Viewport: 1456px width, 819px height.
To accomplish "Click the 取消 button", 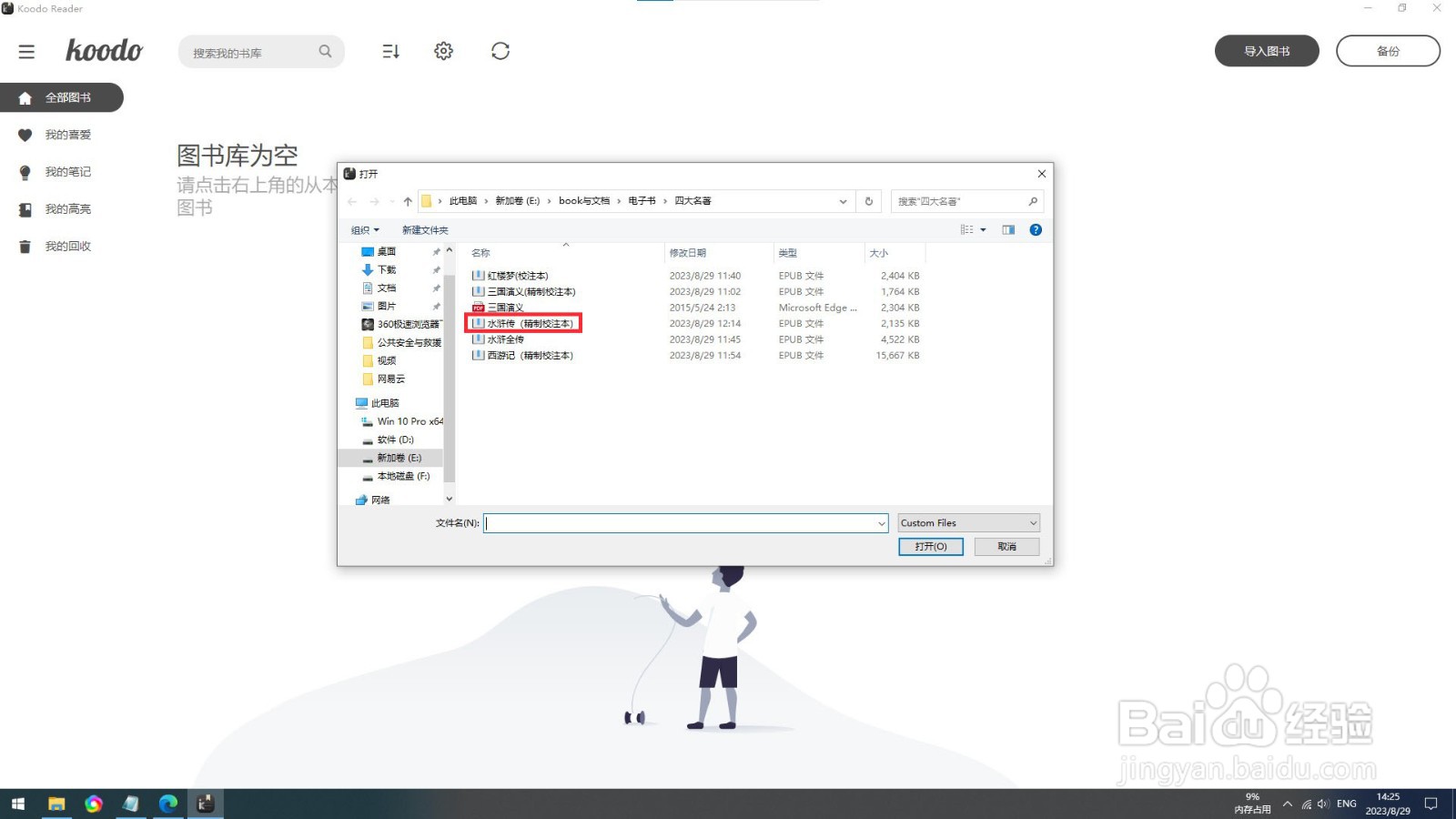I will pyautogui.click(x=1006, y=547).
